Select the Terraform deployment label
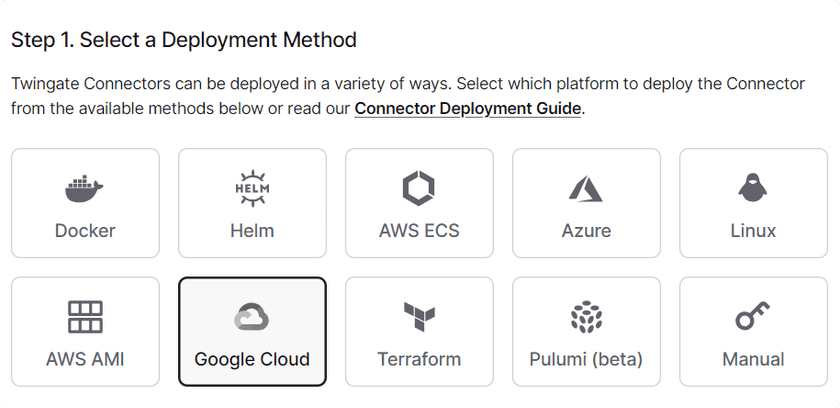This screenshot has height=408, width=840. point(419,359)
